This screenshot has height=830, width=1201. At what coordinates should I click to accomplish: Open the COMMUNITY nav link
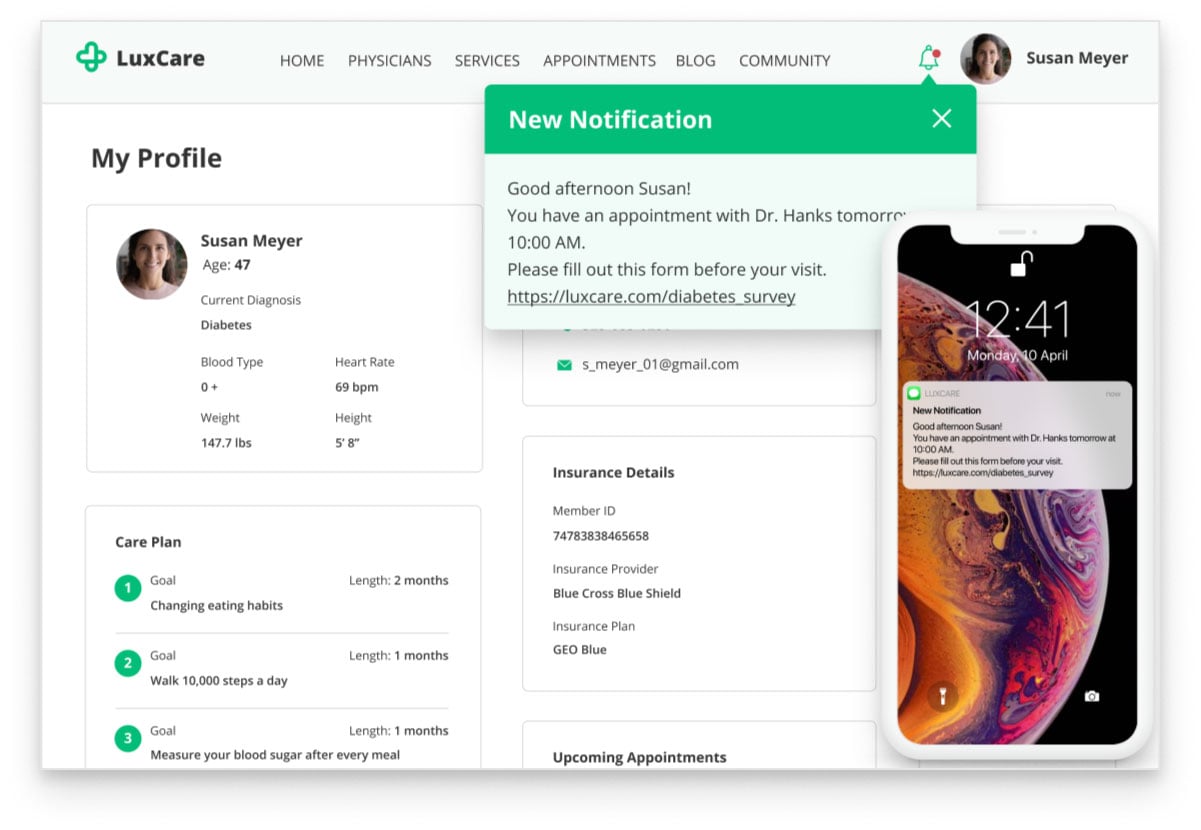click(x=784, y=61)
